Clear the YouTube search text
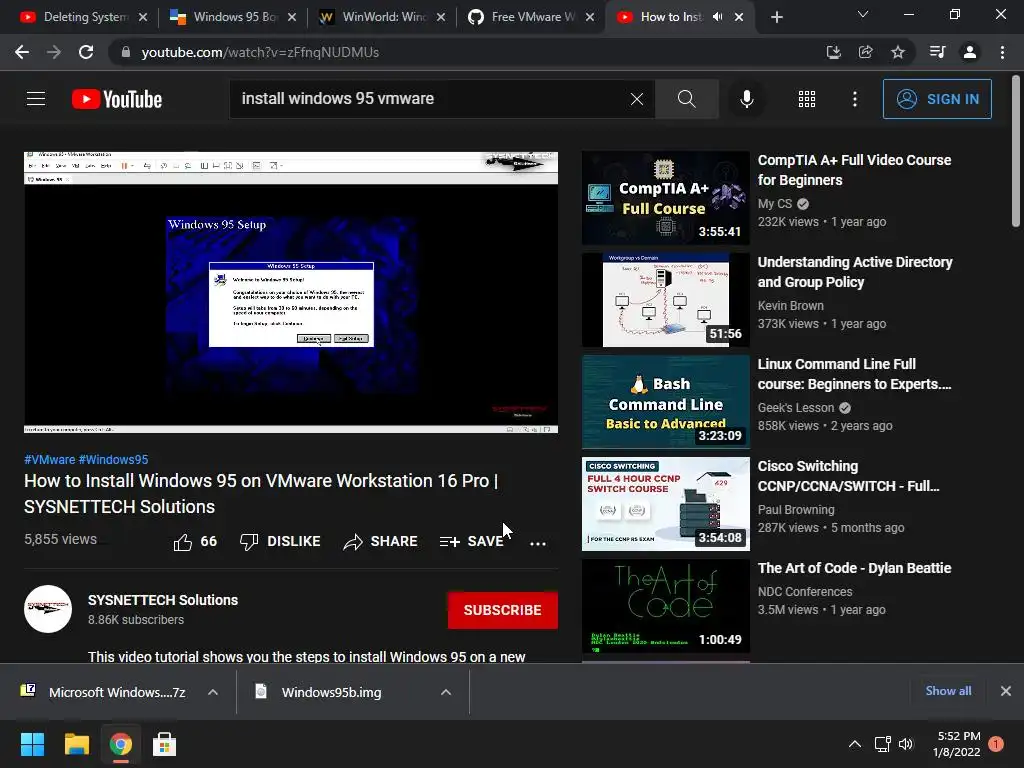 tap(637, 99)
